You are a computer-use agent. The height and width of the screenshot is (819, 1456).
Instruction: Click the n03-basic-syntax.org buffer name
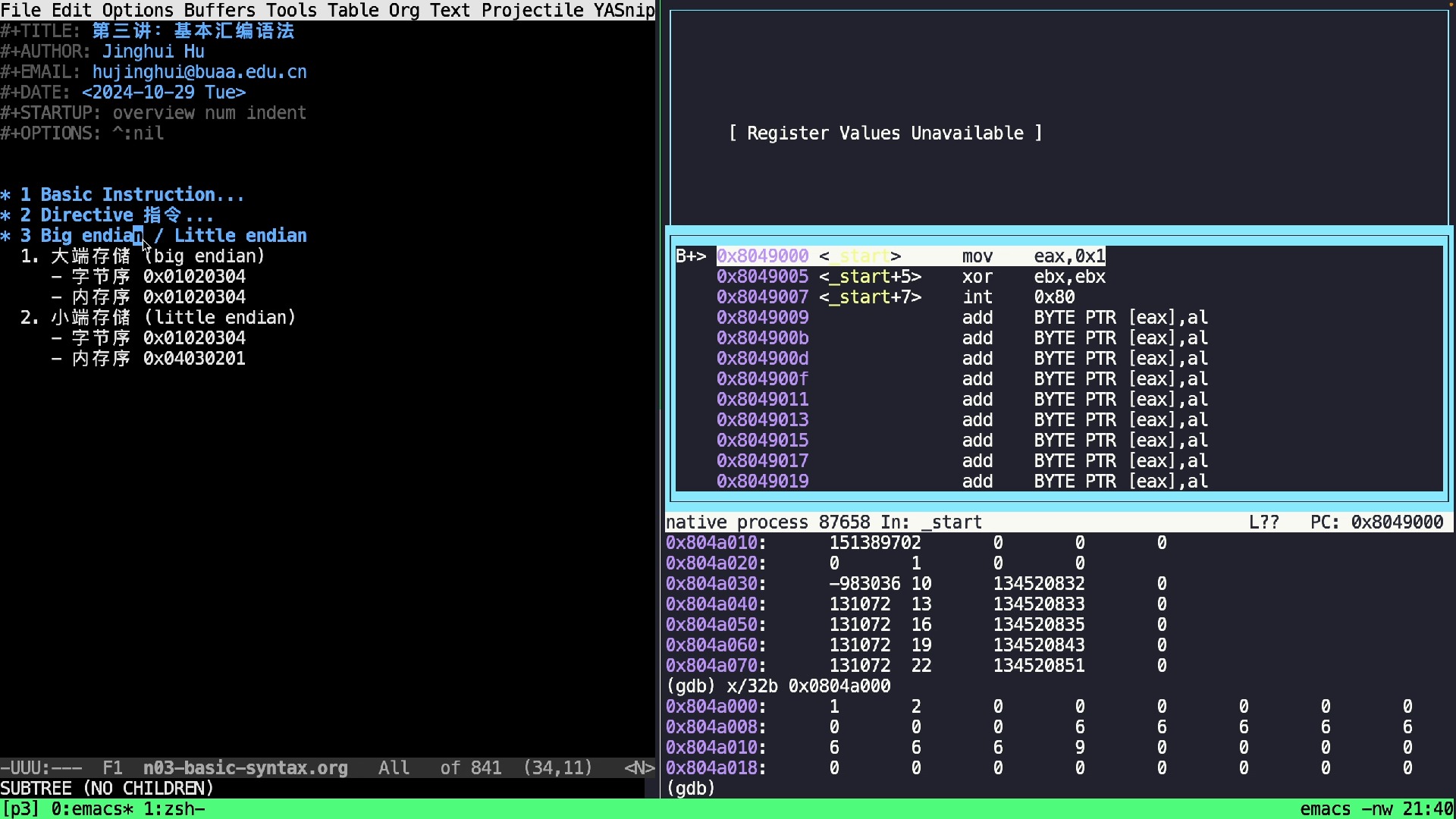(x=245, y=768)
